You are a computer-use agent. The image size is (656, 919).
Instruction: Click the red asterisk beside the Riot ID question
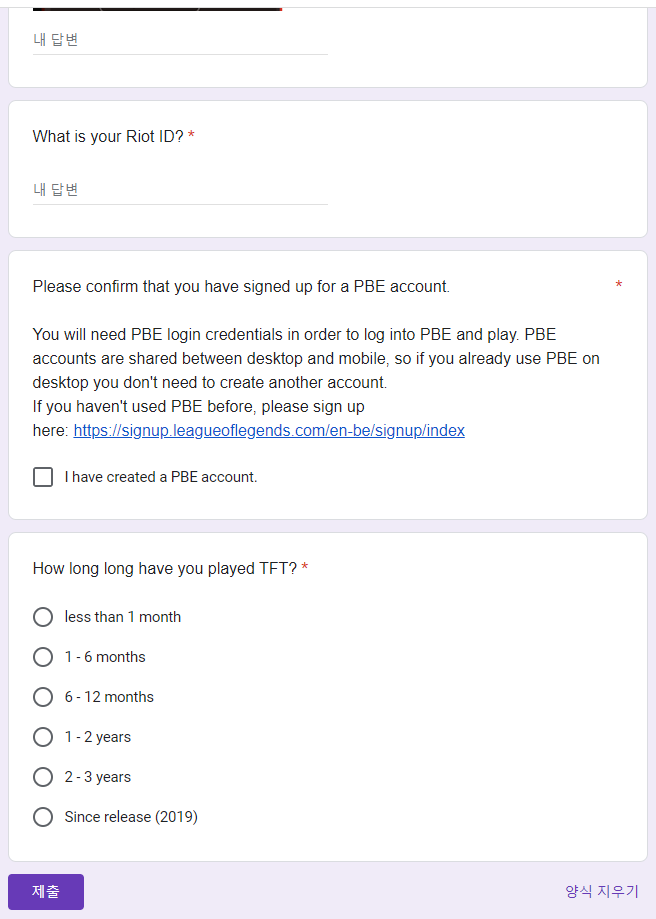(x=191, y=136)
